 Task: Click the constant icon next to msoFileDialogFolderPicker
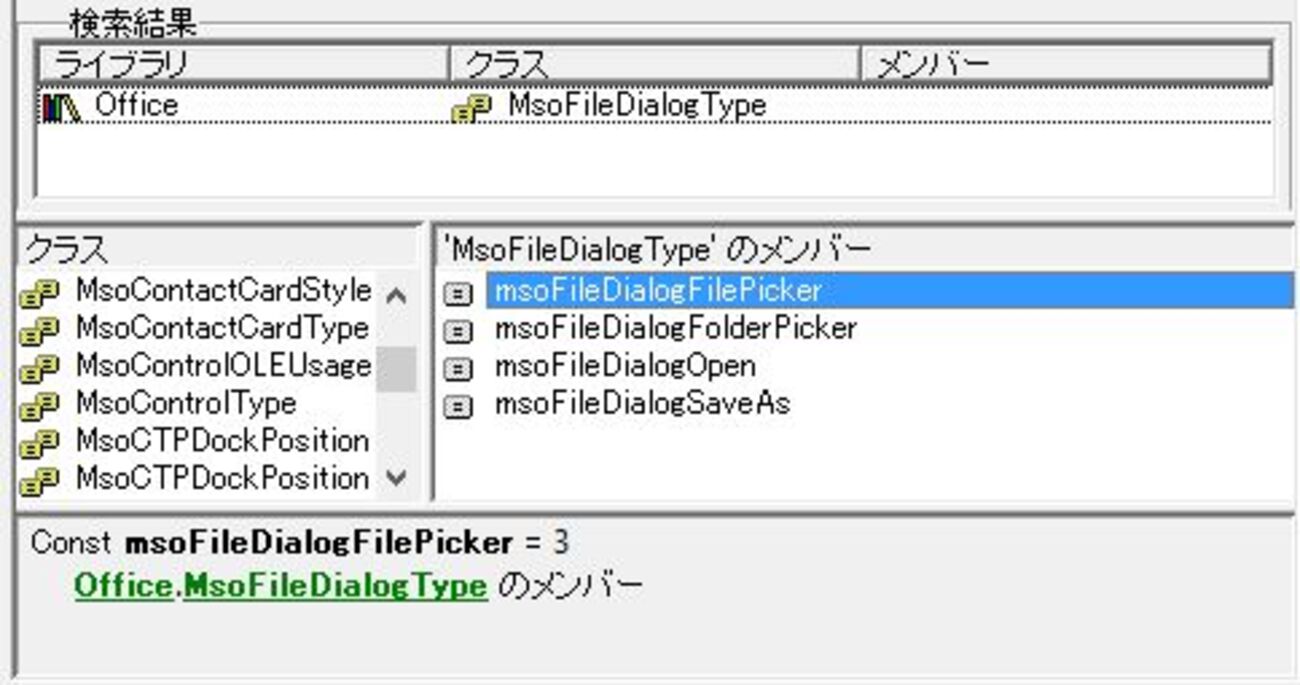458,331
